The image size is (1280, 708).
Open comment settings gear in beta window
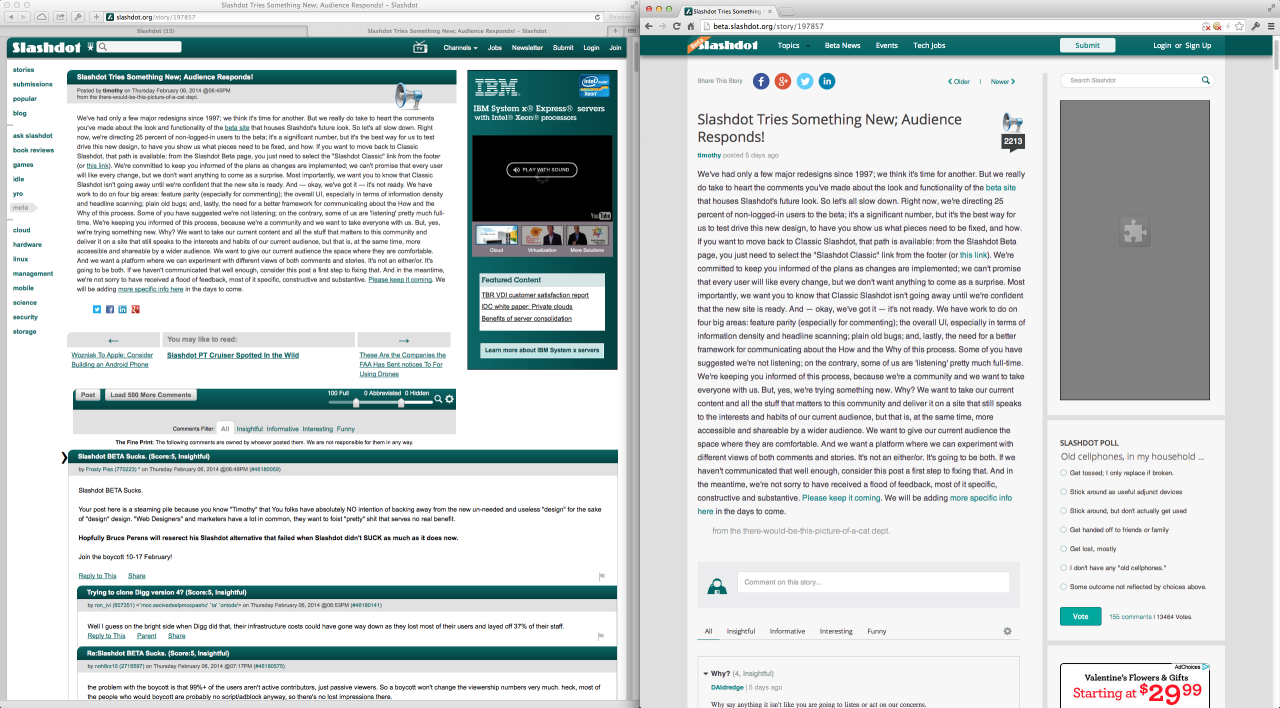(1007, 631)
